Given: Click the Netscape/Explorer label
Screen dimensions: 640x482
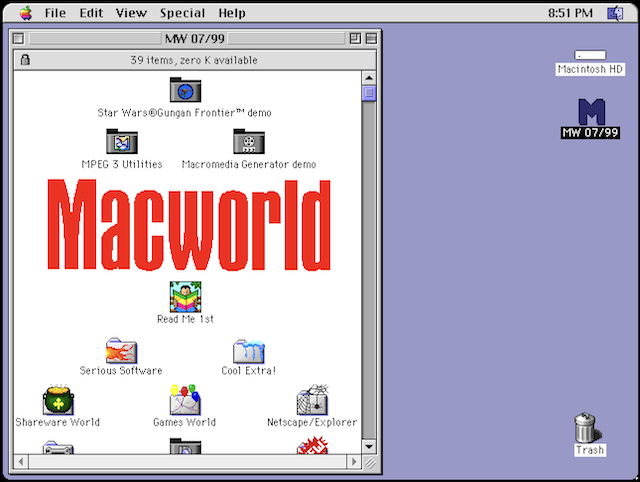Looking at the screenshot, I should [312, 422].
